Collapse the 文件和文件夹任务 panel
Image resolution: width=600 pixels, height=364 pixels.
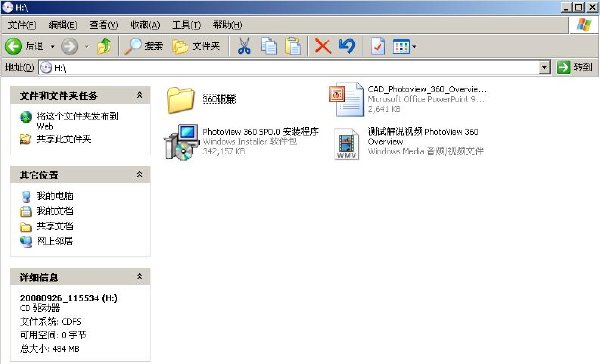click(140, 95)
